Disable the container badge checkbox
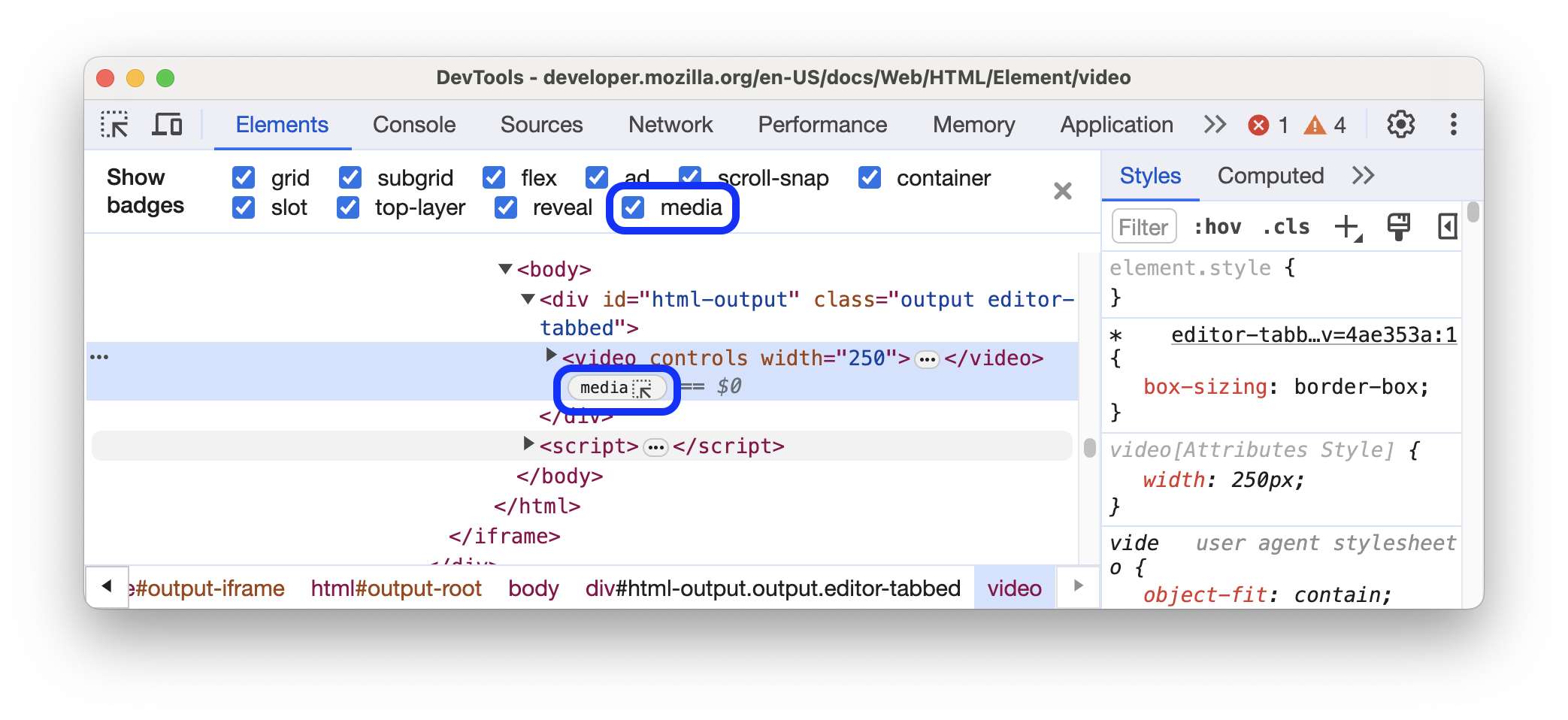 point(870,178)
